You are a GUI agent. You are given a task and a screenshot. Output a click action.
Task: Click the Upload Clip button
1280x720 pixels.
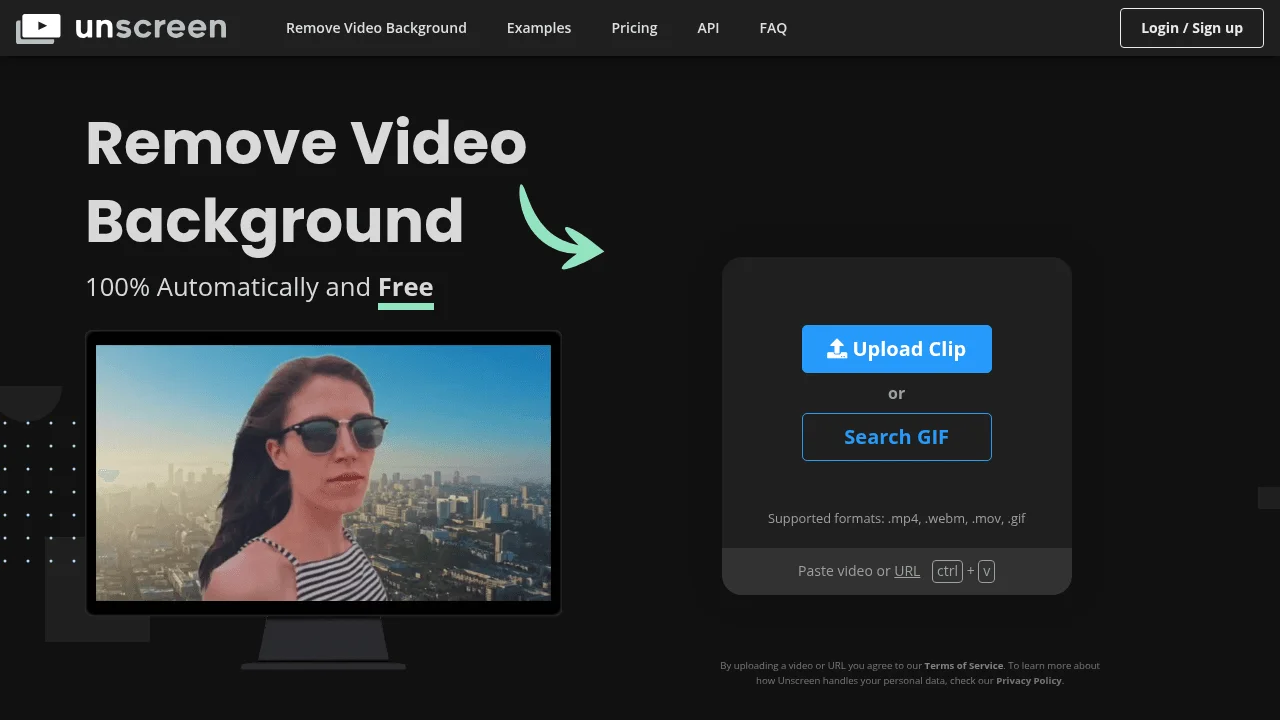pos(896,349)
